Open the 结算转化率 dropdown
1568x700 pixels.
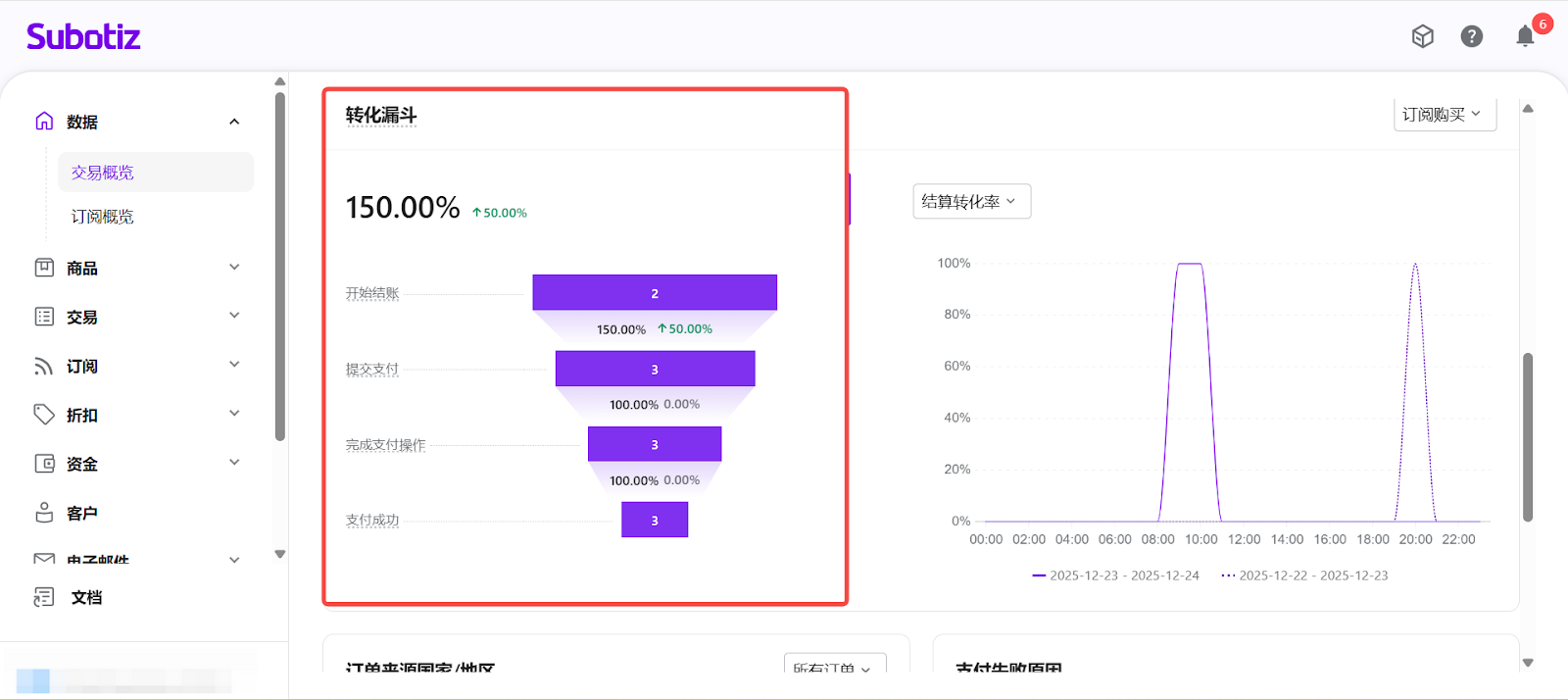tap(970, 202)
